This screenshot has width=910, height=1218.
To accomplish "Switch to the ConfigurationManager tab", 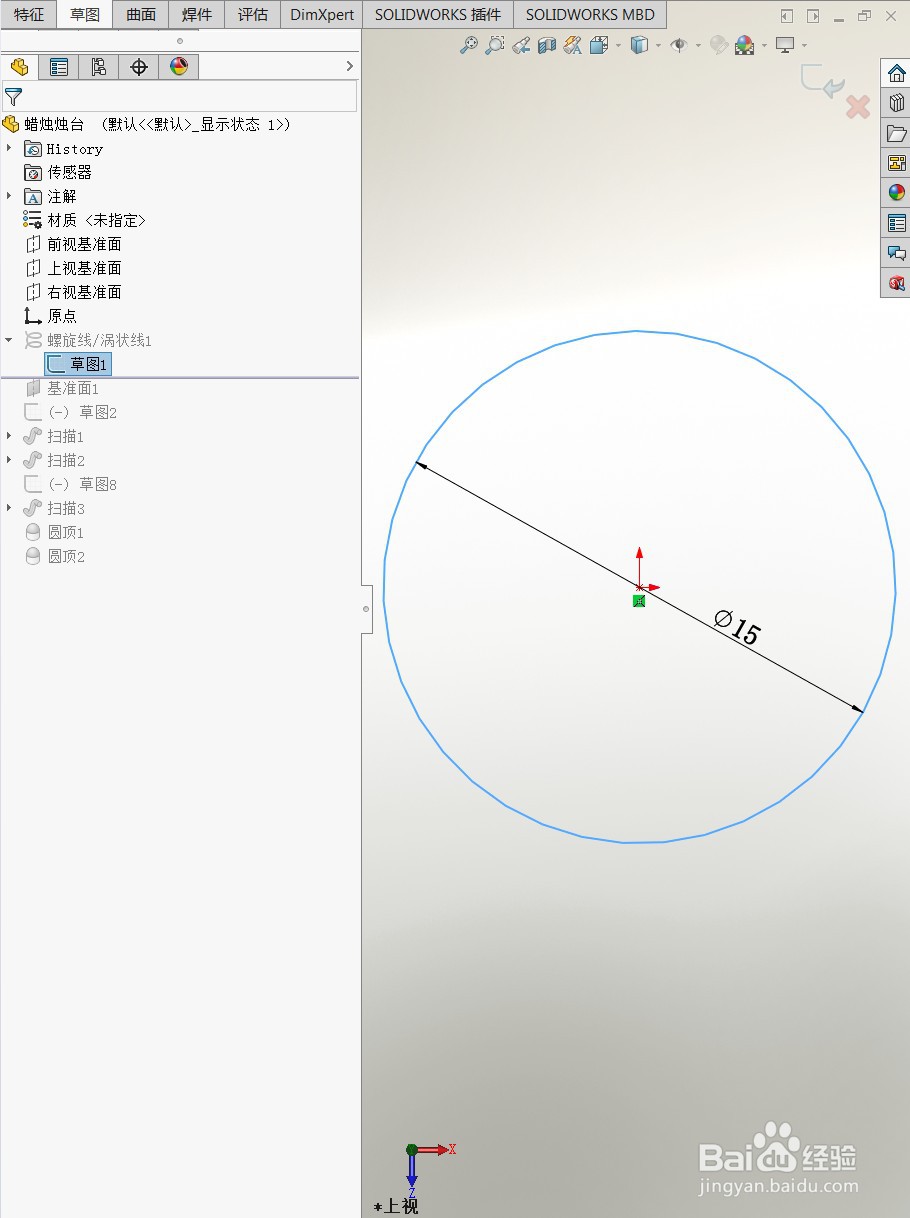I will [x=99, y=67].
